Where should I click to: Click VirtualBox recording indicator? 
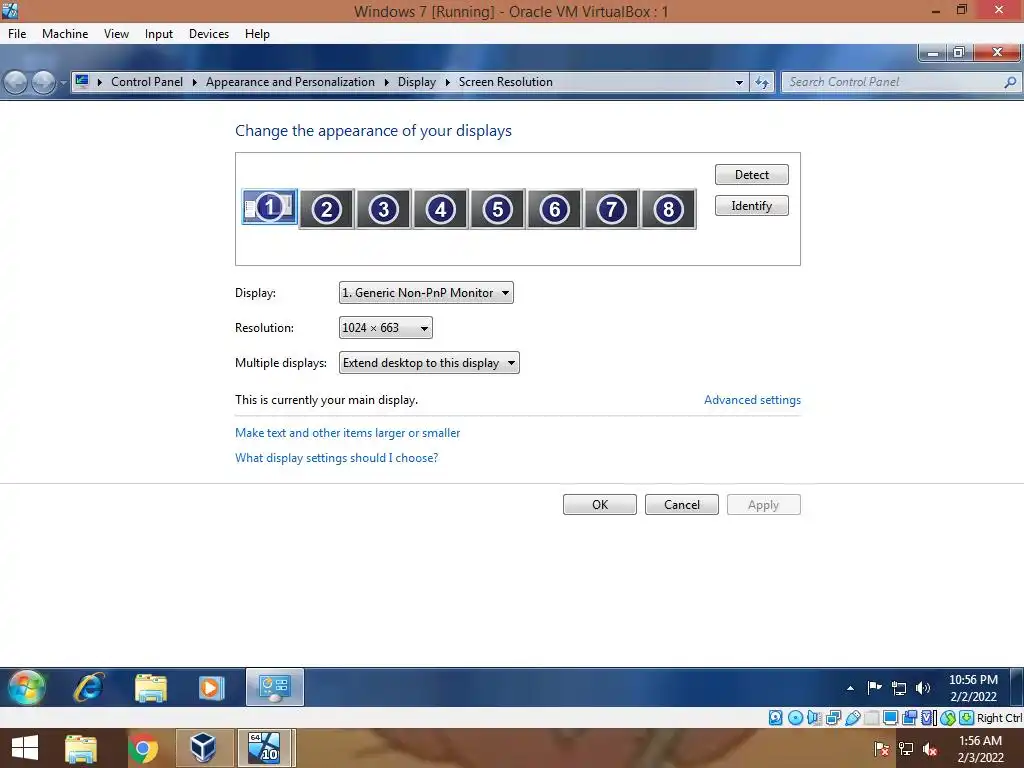click(x=909, y=718)
